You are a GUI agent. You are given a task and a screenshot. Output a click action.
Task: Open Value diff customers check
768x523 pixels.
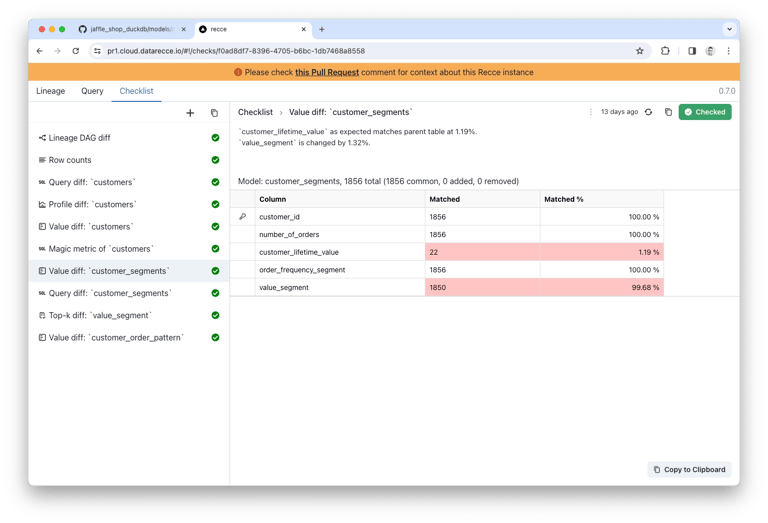tap(128, 227)
